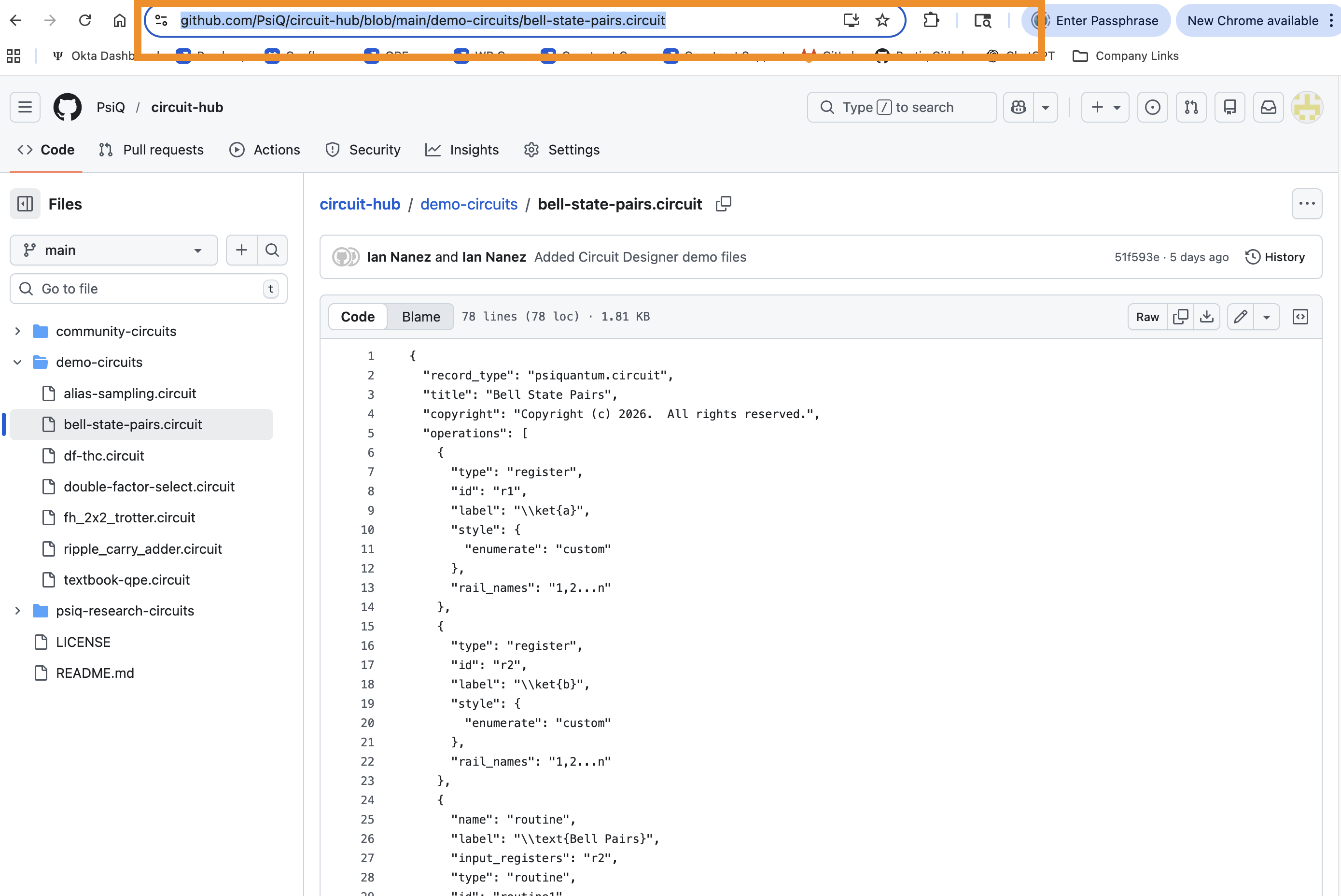Open the demo-circuits breadcrumb link
The height and width of the screenshot is (896, 1341).
coord(469,204)
